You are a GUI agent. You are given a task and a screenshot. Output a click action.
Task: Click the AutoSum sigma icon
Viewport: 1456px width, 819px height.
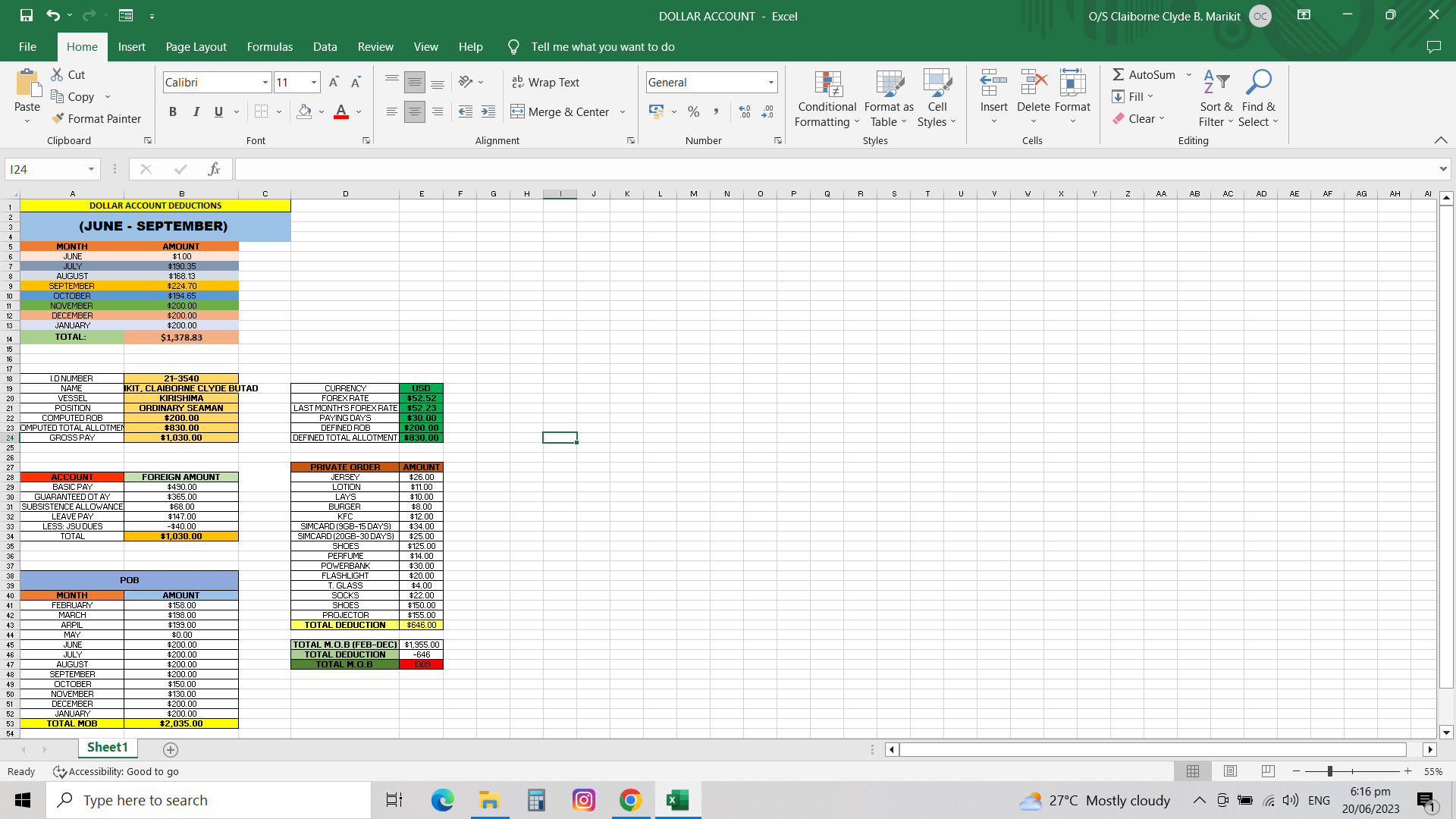point(1119,75)
